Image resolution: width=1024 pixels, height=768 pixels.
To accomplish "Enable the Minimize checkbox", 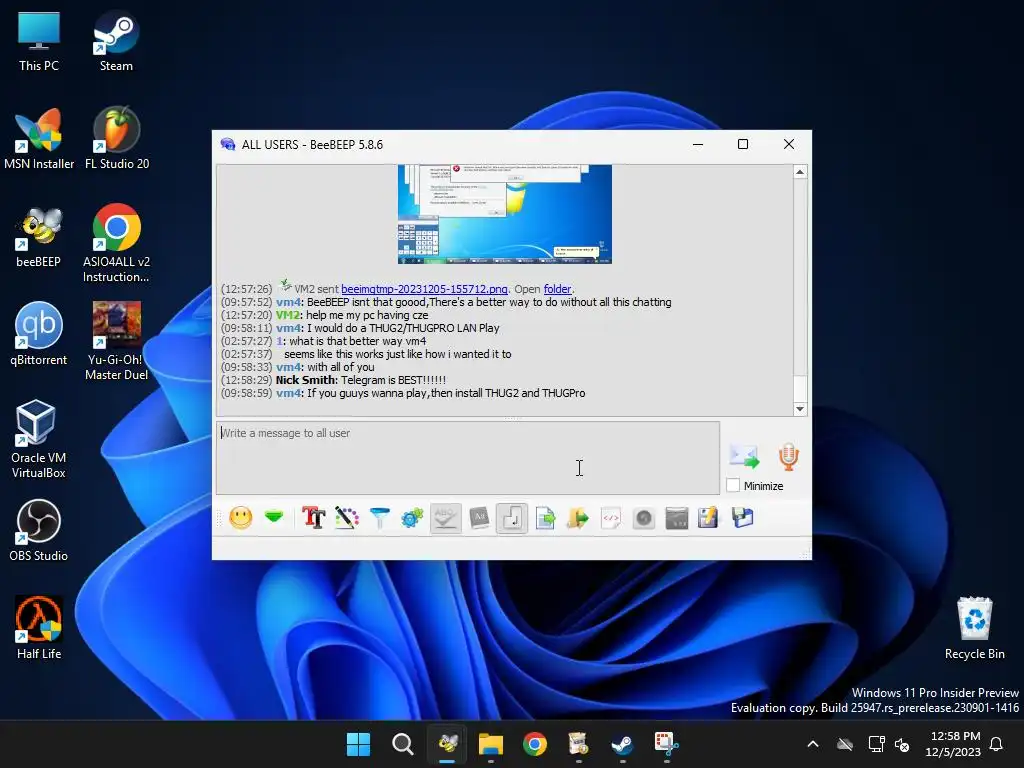I will pos(733,485).
